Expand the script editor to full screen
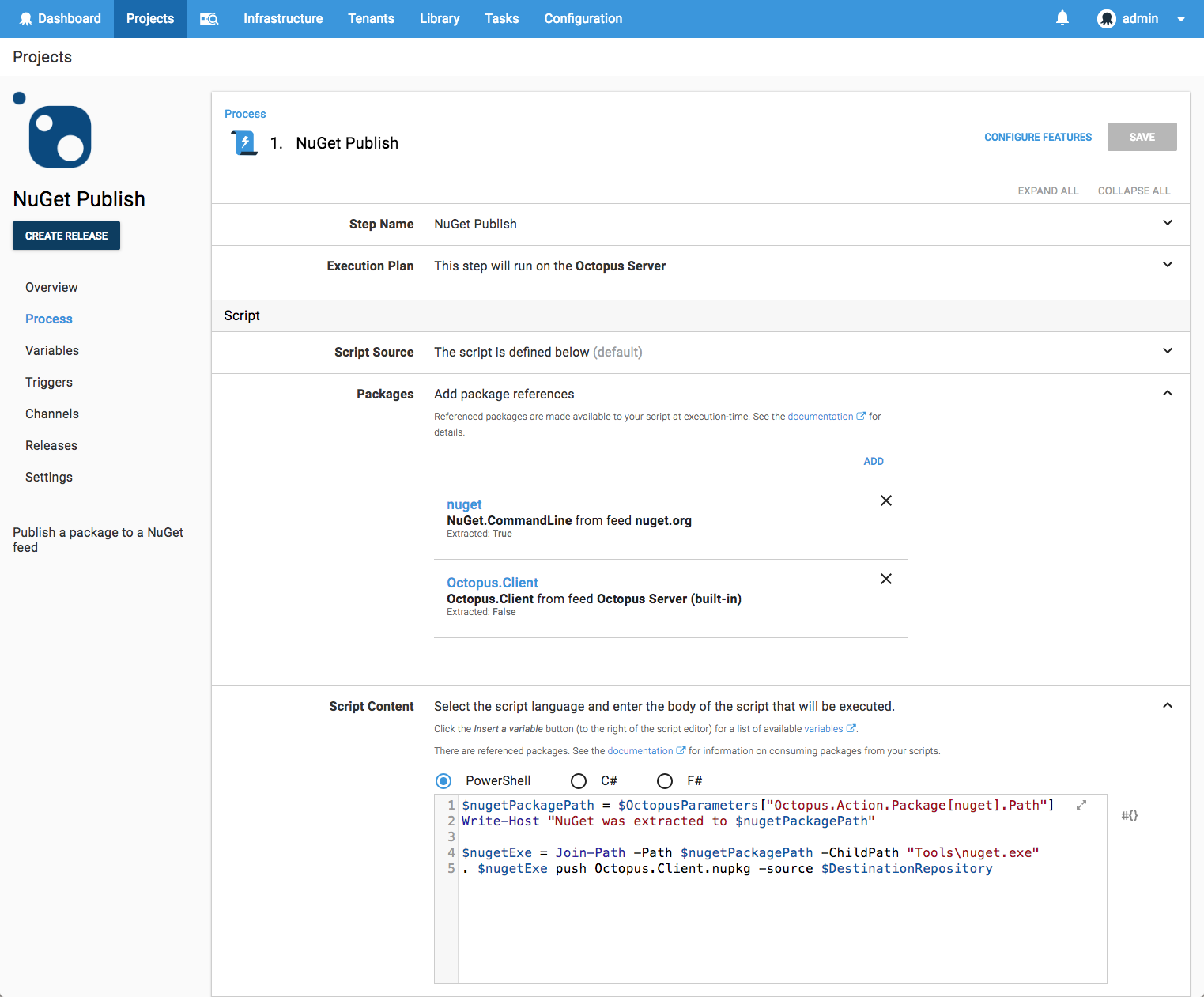The height and width of the screenshot is (997, 1204). 1081,804
